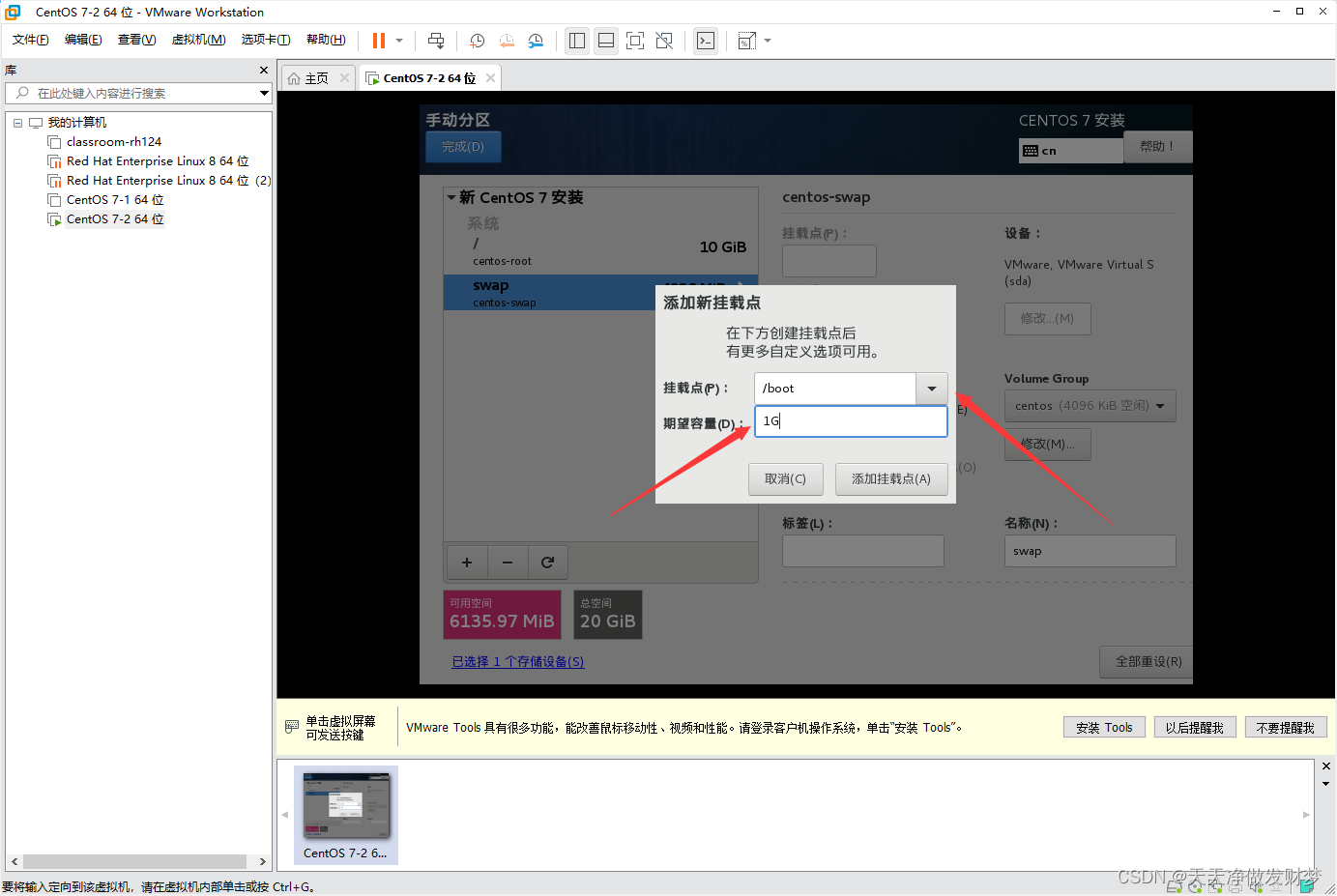Collapse the 我的计算机 tree node
Viewport: 1337px width, 896px height.
point(17,123)
